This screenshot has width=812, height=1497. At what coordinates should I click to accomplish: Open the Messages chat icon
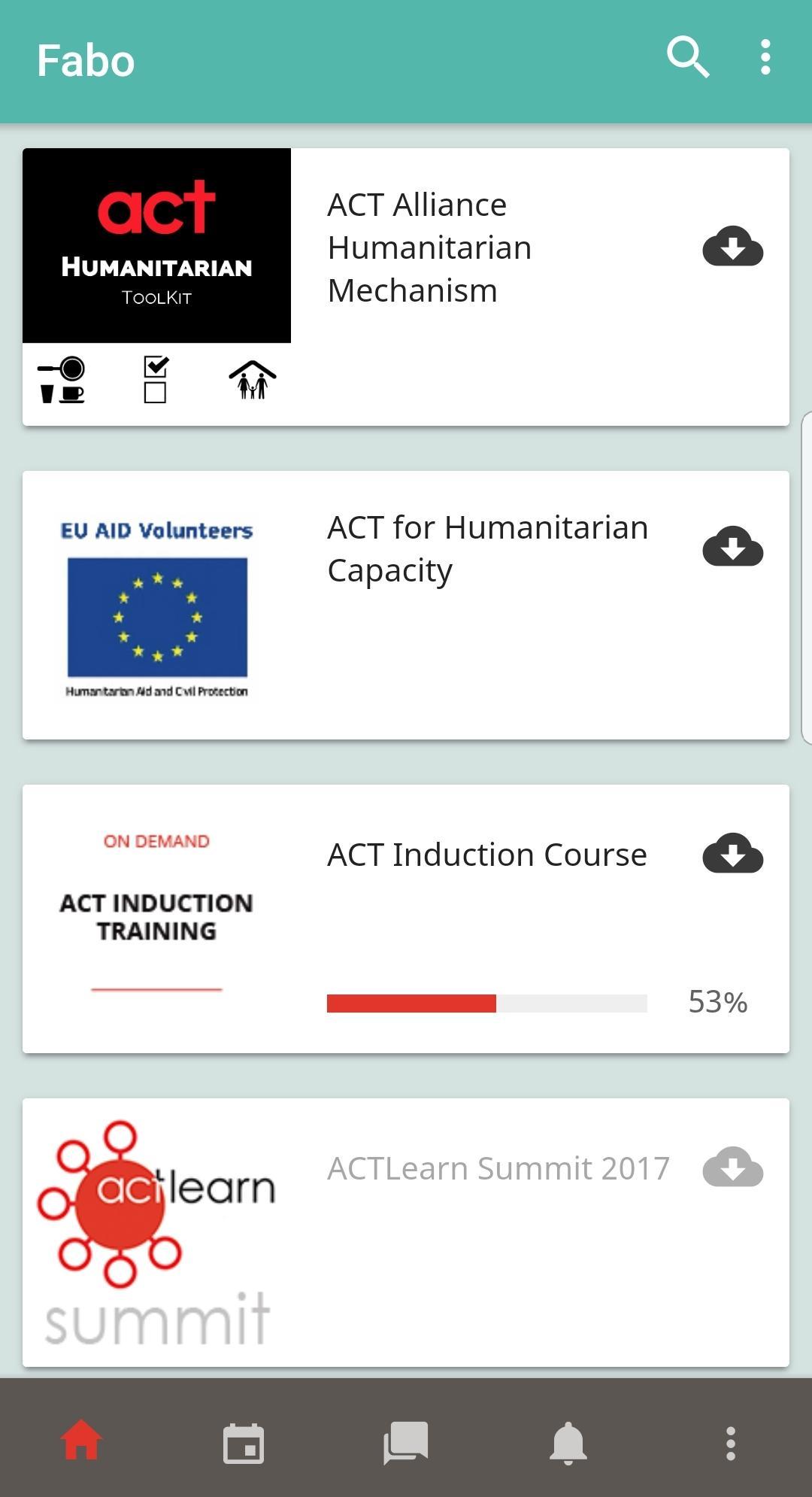click(406, 1443)
